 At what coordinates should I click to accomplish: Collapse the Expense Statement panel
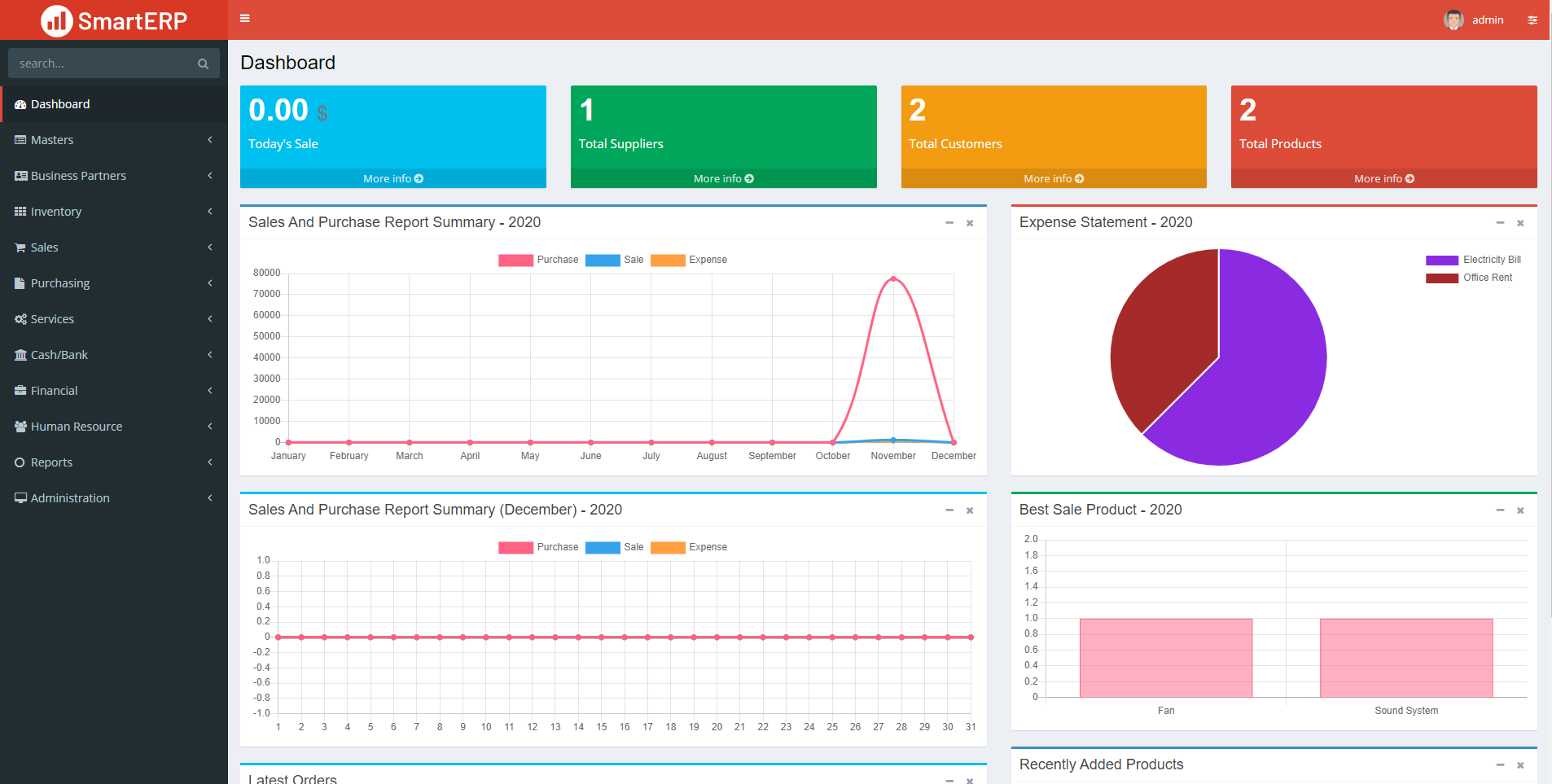click(x=1500, y=222)
